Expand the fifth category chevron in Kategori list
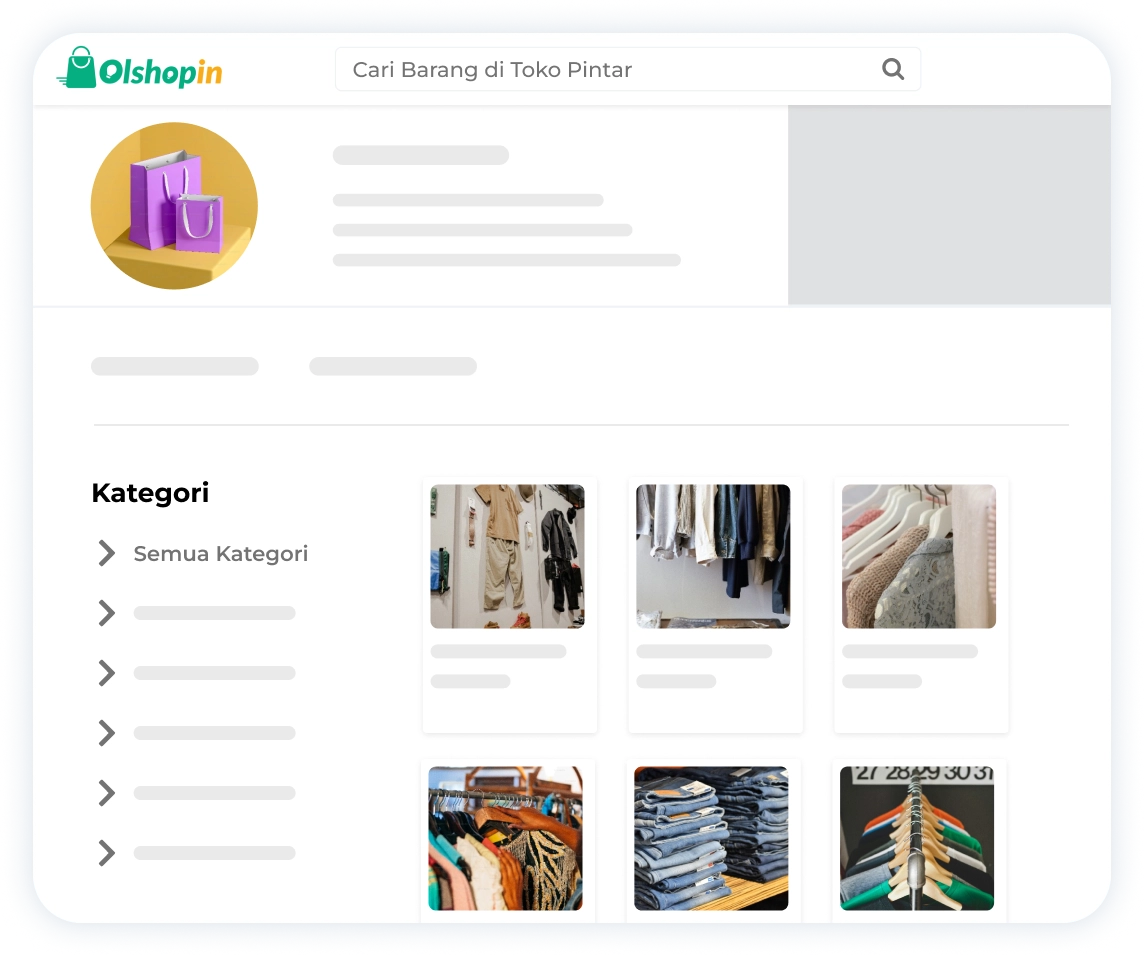 [107, 793]
